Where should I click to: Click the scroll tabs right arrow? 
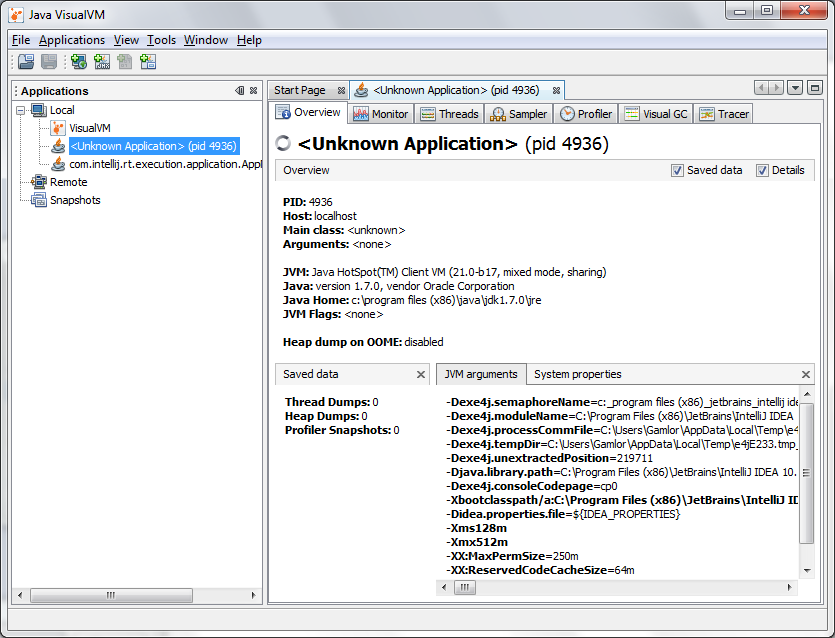776,87
